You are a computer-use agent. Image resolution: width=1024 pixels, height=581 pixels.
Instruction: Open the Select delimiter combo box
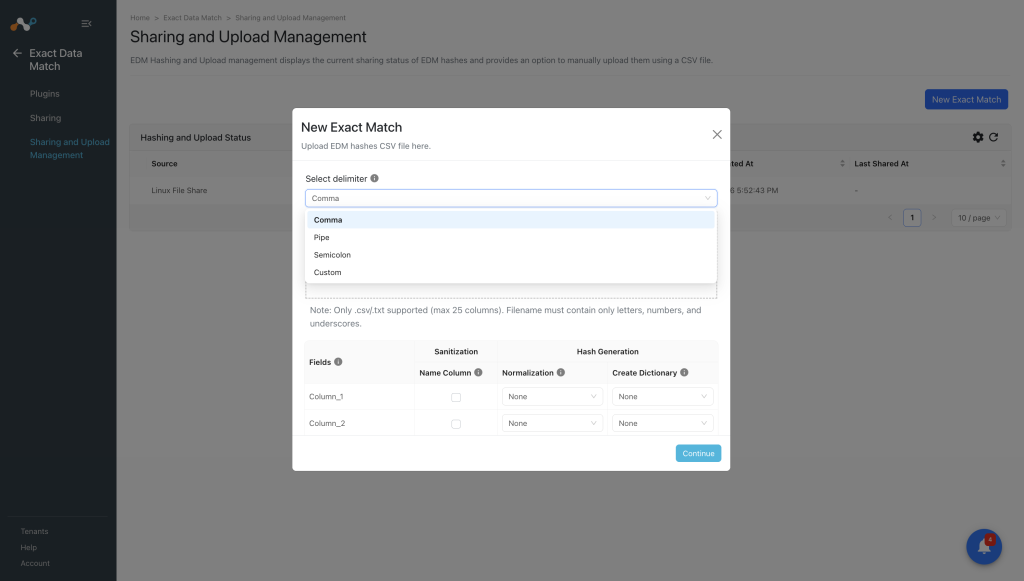click(511, 198)
